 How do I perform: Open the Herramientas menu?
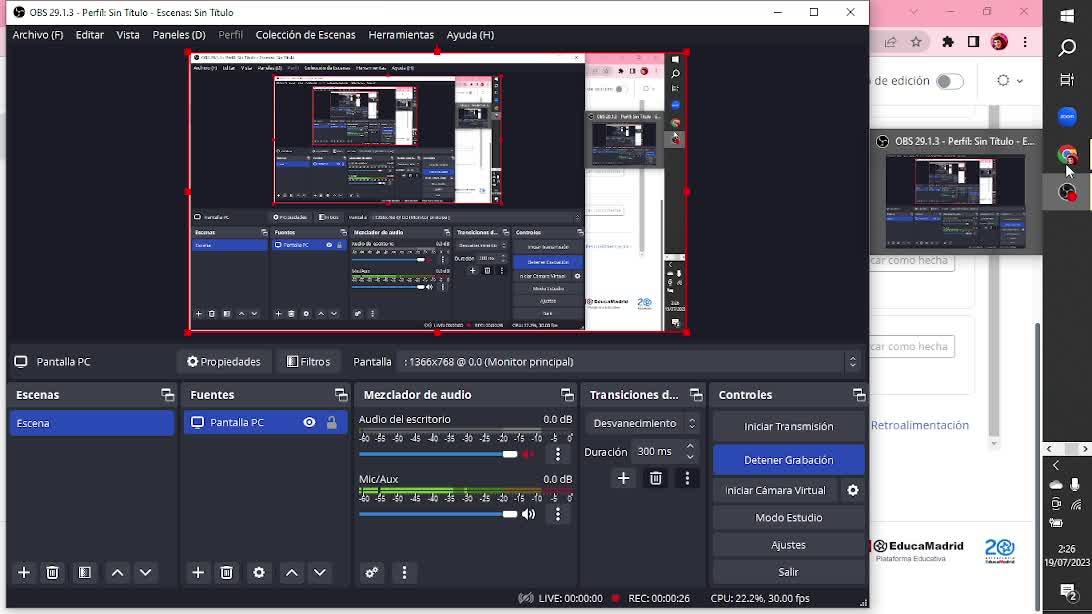[400, 35]
